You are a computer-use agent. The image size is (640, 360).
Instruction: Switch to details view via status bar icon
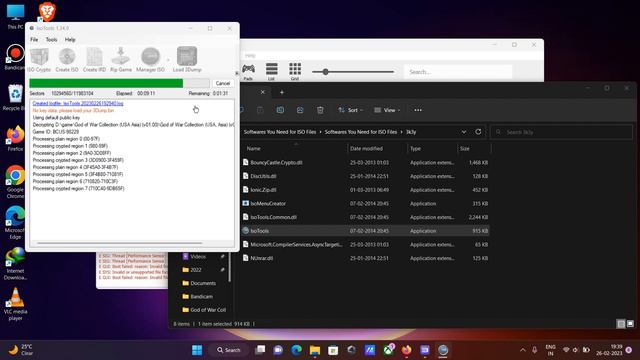[x=621, y=324]
